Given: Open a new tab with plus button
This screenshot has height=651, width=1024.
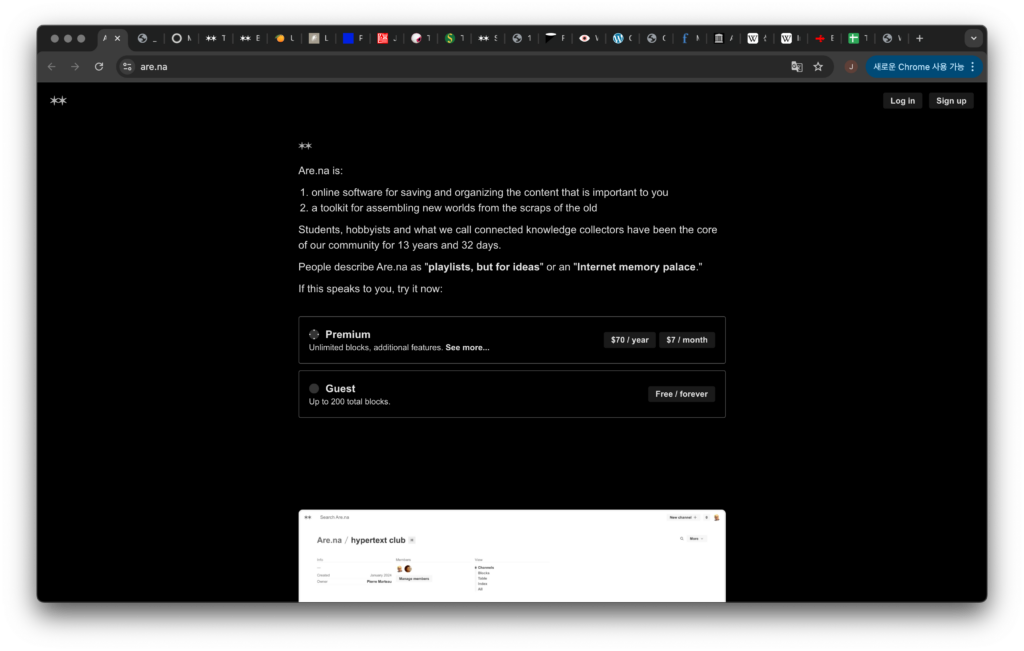Looking at the screenshot, I should [920, 39].
